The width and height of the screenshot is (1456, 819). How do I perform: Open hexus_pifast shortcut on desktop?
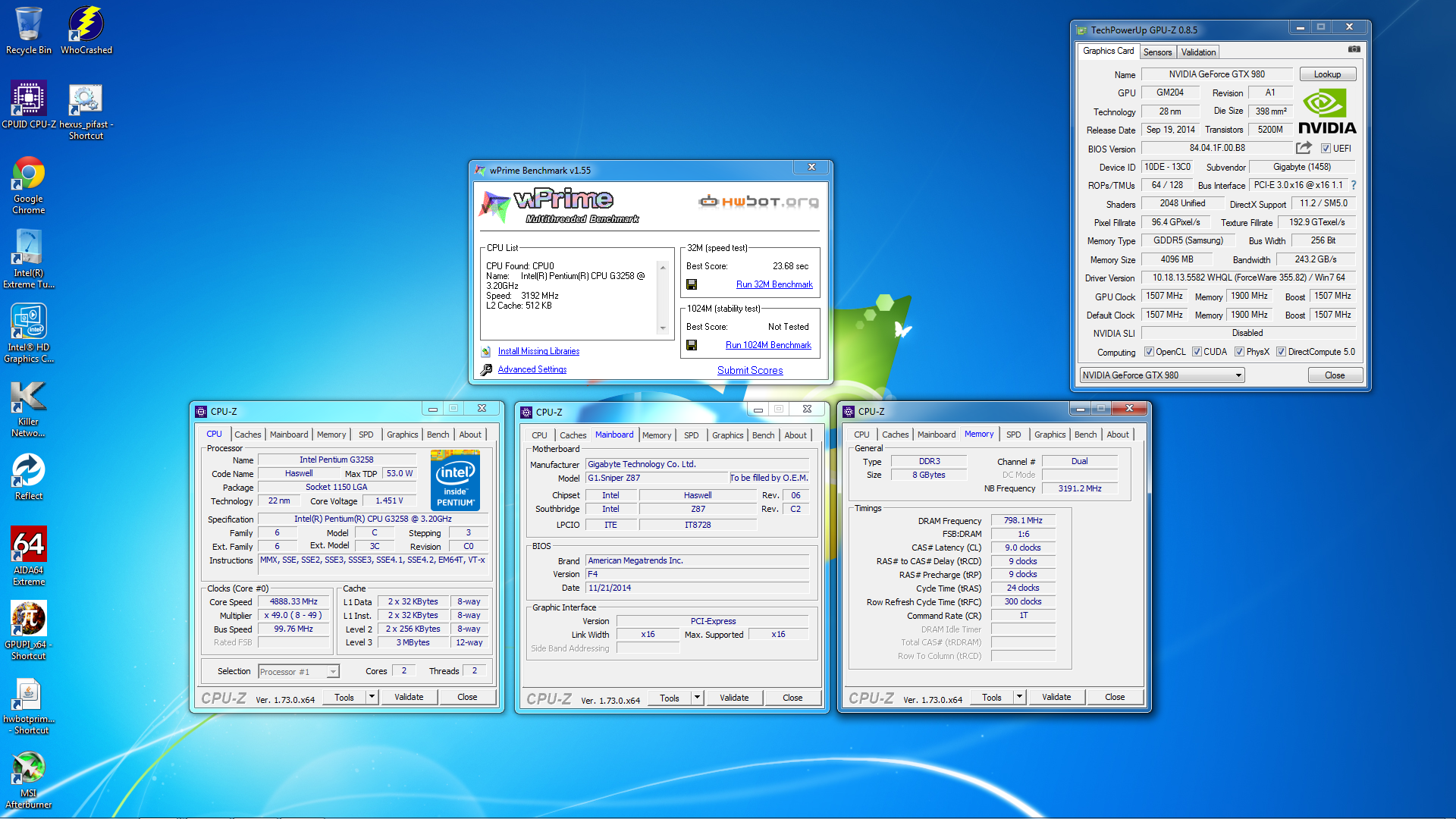[x=86, y=111]
